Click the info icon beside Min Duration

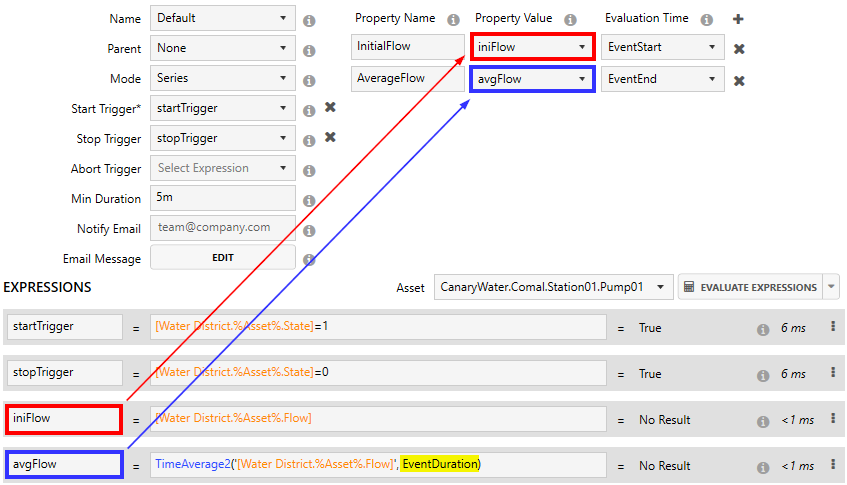(309, 201)
